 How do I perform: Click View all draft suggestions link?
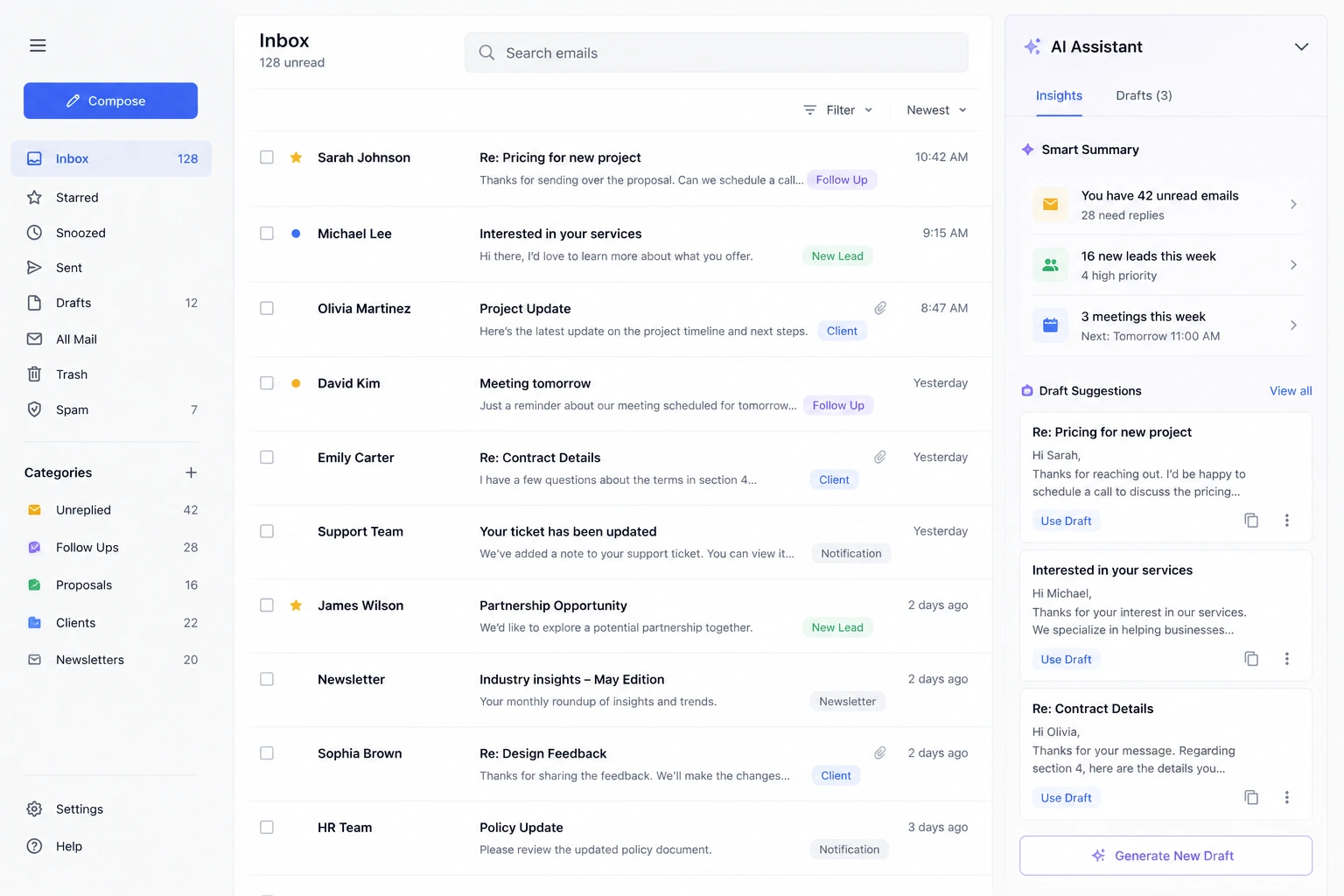point(1291,391)
